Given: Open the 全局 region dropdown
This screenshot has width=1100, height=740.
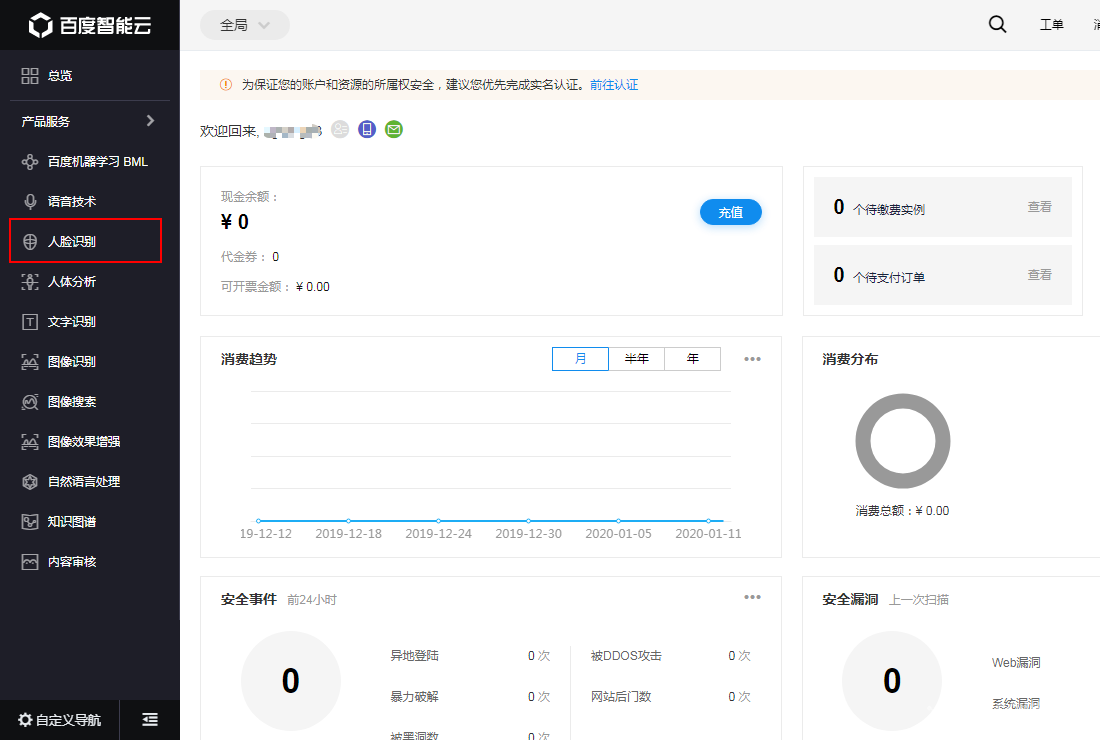Looking at the screenshot, I should (x=244, y=24).
